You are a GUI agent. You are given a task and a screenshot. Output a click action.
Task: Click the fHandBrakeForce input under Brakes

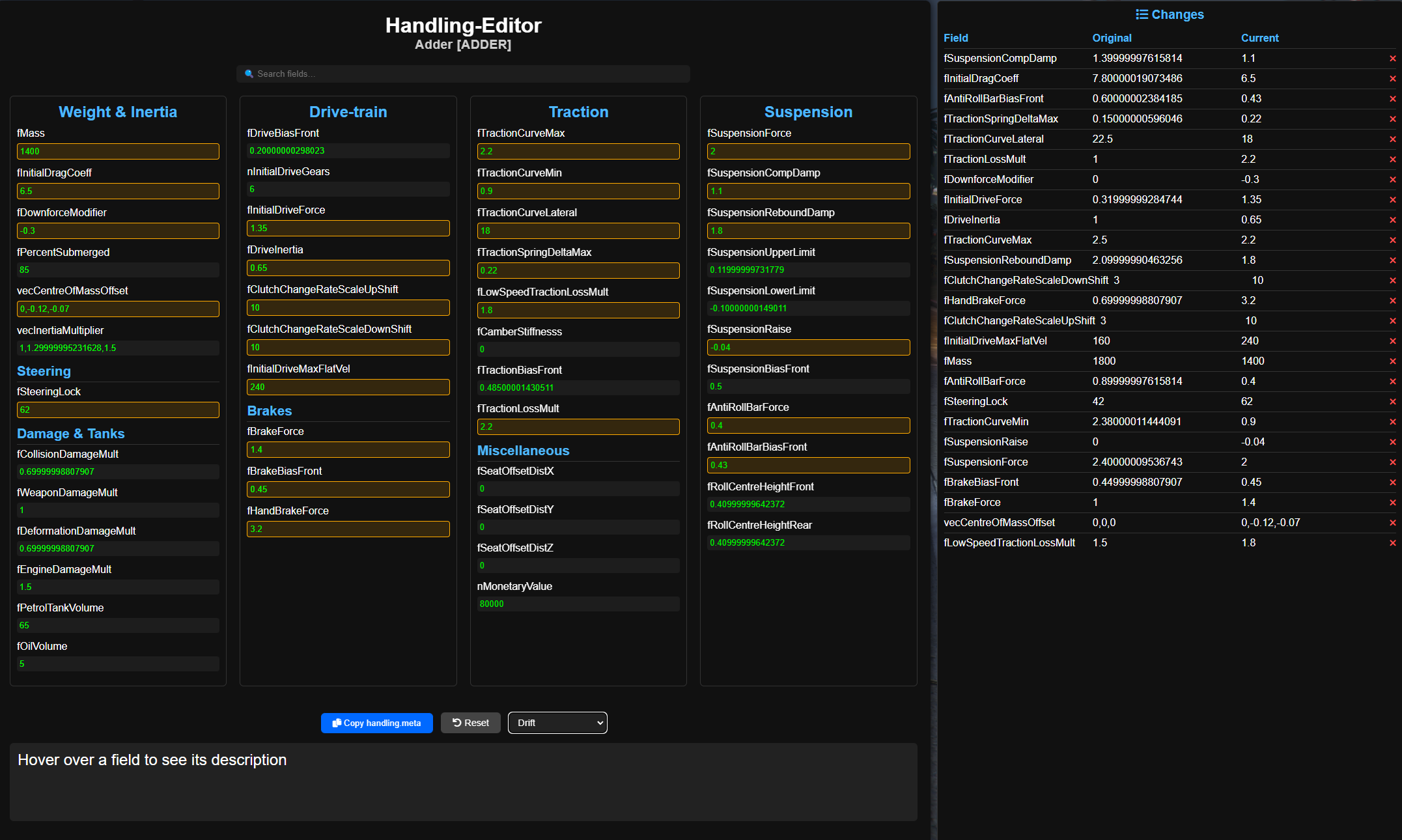(x=348, y=529)
